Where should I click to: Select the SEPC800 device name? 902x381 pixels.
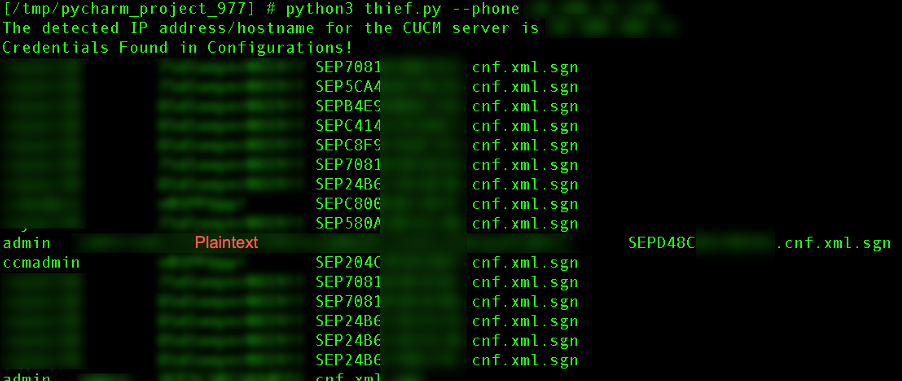tap(348, 204)
